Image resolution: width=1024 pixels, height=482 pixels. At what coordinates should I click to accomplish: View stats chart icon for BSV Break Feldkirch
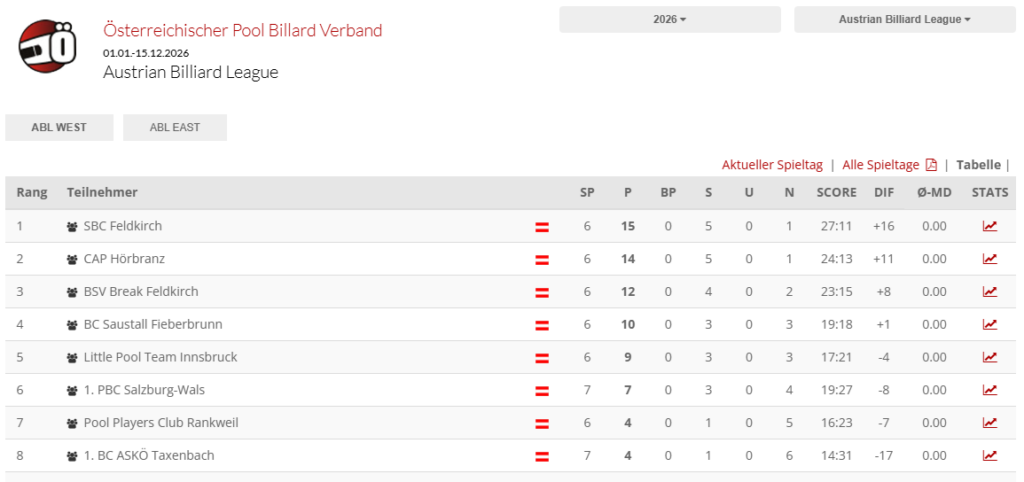coord(990,291)
